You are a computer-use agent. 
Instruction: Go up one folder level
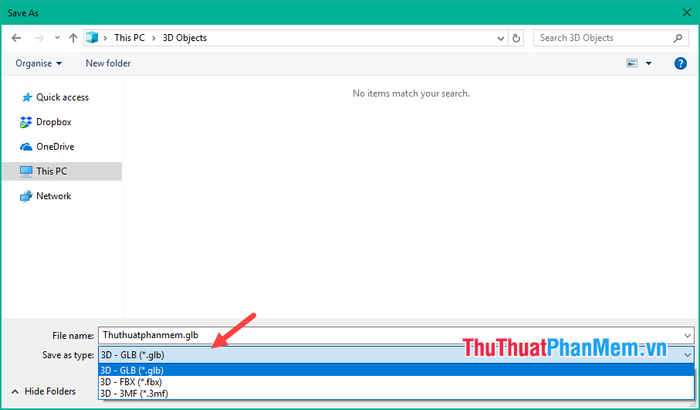73,38
